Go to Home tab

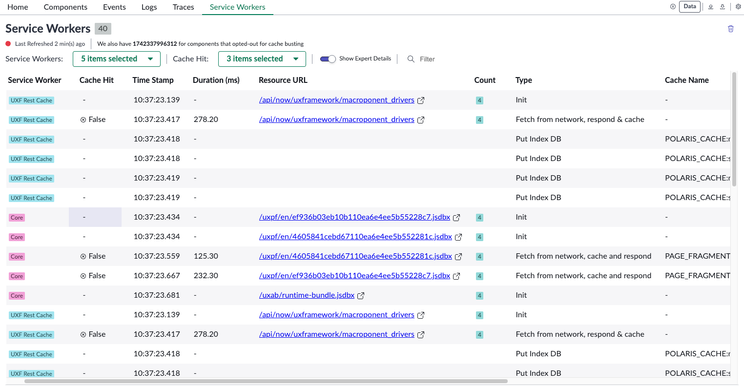pyautogui.click(x=18, y=7)
